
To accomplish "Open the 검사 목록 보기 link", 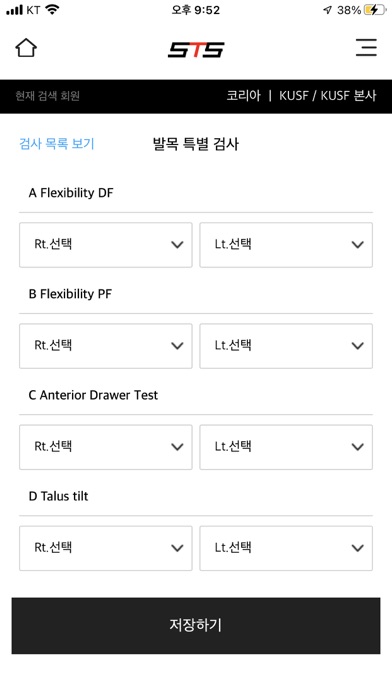I will click(57, 144).
